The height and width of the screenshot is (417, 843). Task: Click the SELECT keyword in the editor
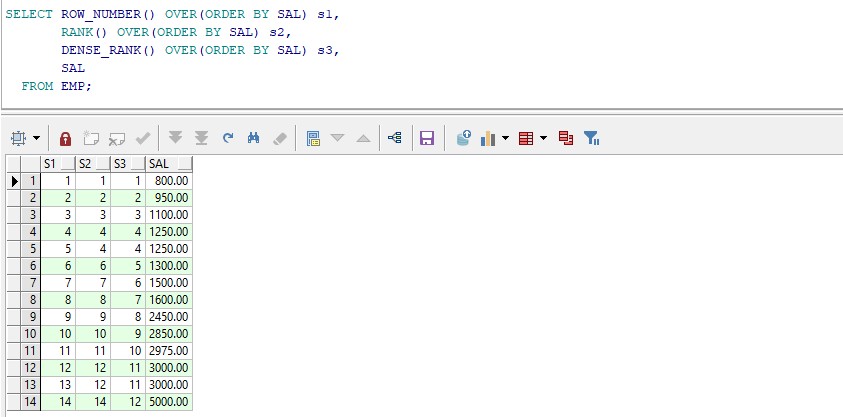click(x=29, y=15)
